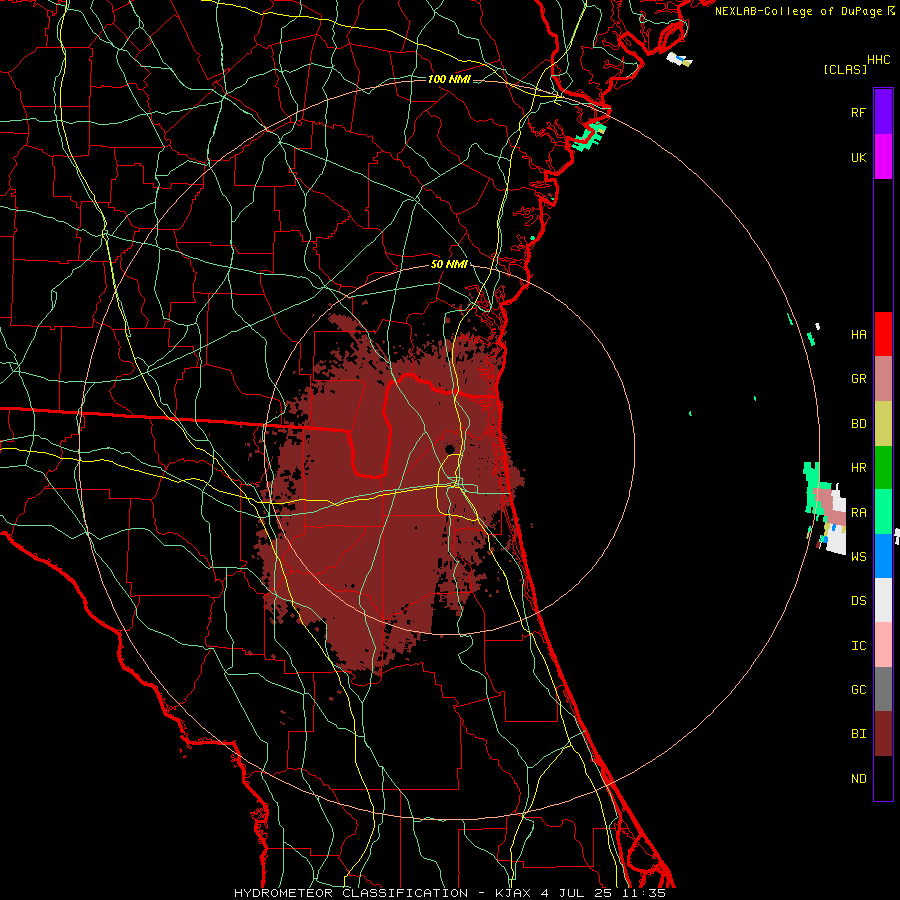Screen dimensions: 900x900
Task: Click the 'HA' legend label
Action: coord(858,334)
